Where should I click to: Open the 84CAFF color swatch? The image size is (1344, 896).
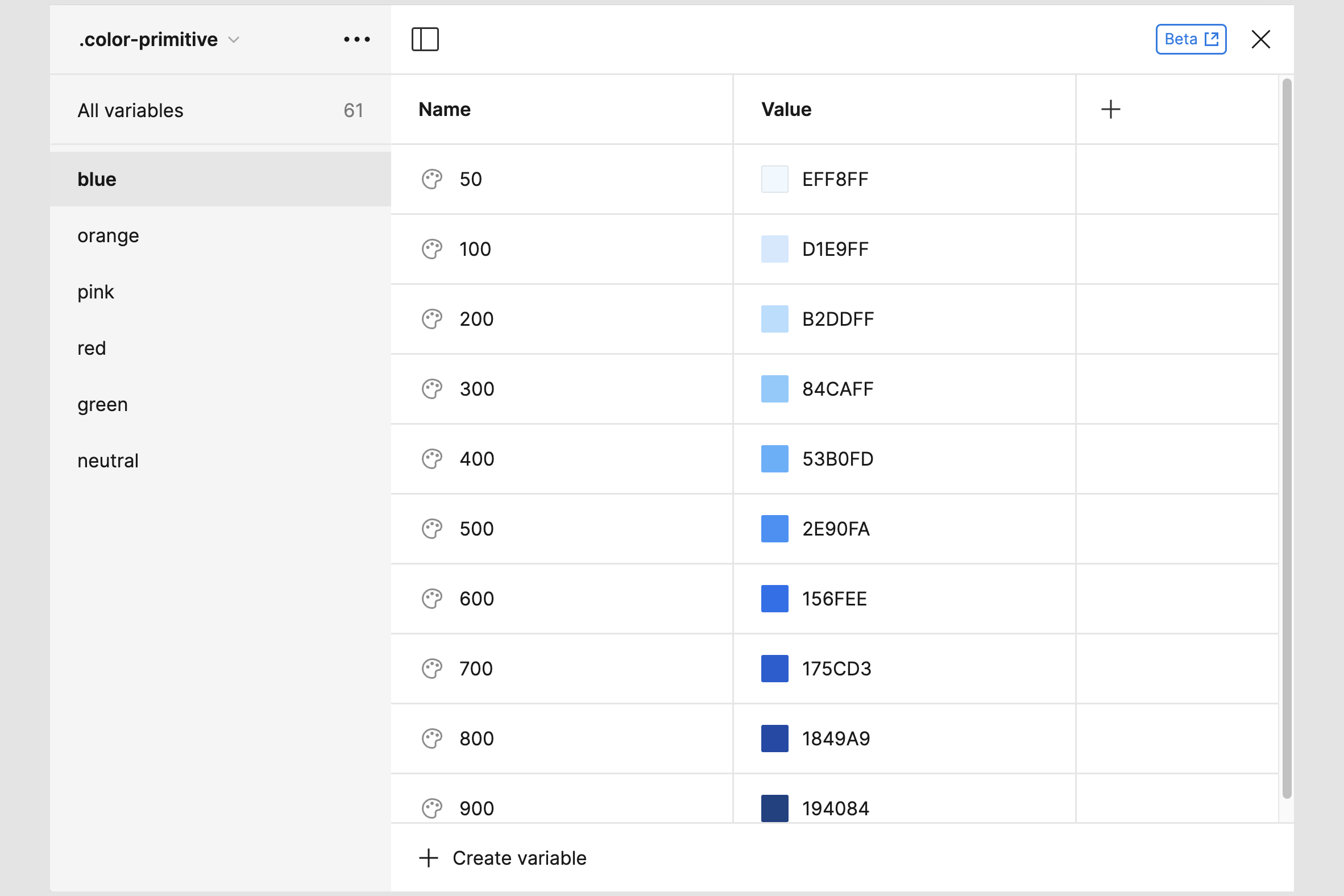click(x=774, y=389)
